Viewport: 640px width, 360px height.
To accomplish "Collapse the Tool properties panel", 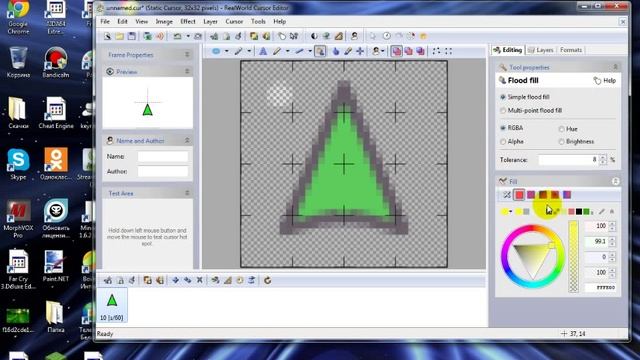I will [x=615, y=67].
